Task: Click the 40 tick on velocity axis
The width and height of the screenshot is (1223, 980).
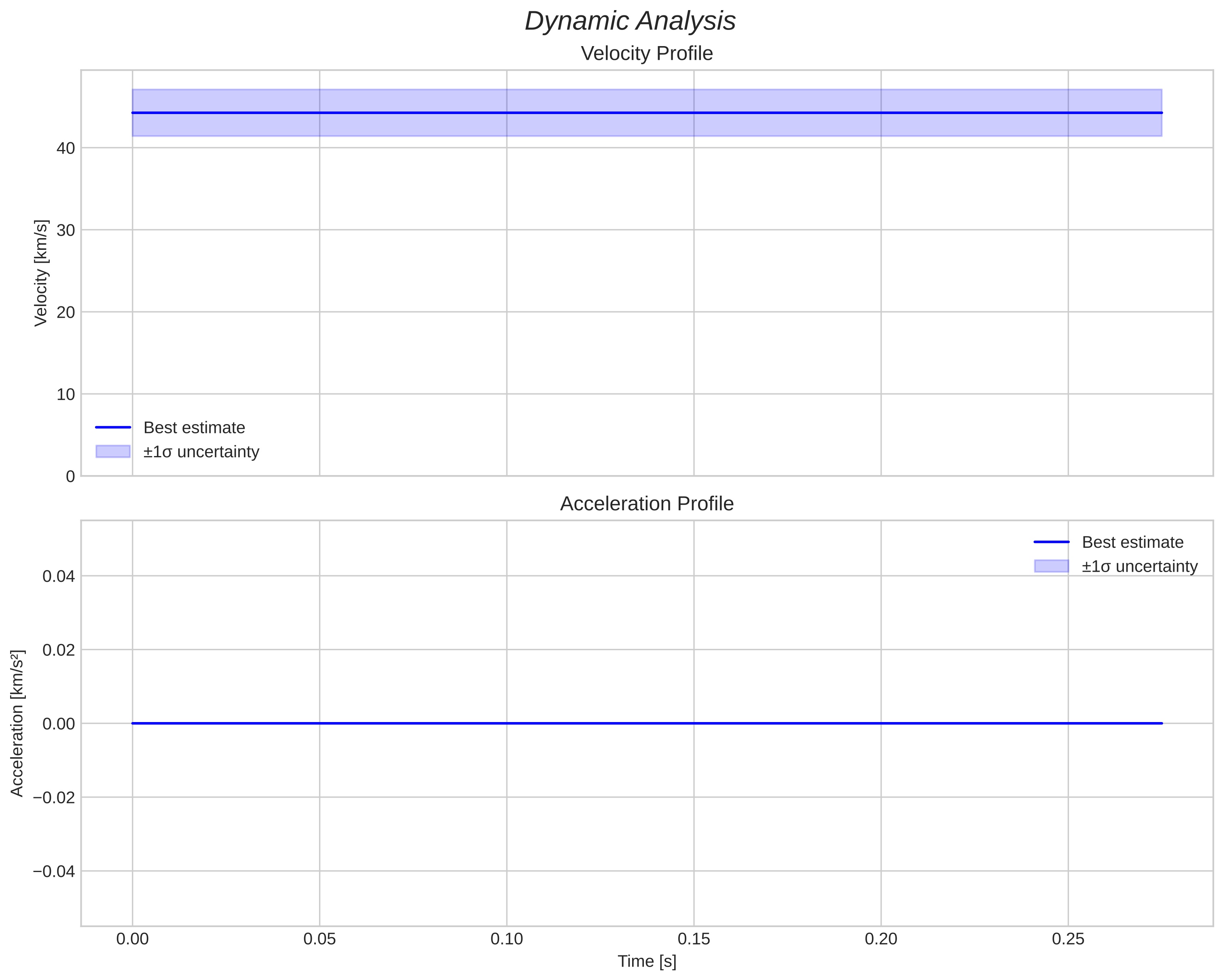Action: (66, 149)
